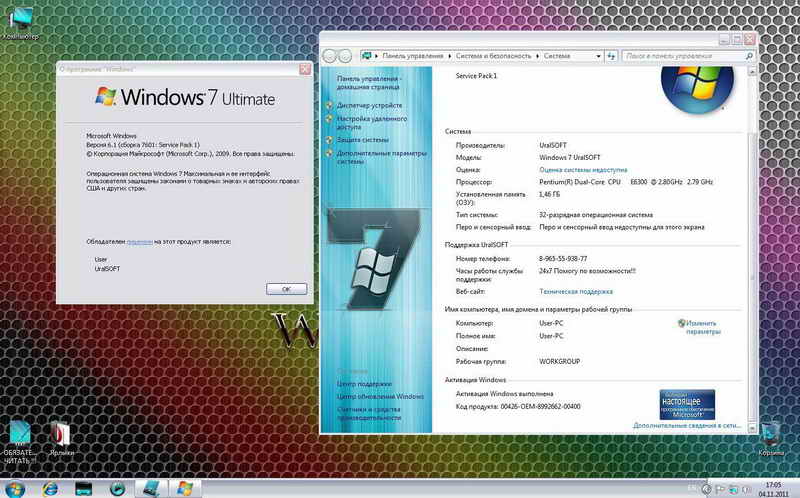
Task: Click 'Оценка системы недоступна' link
Action: tap(583, 170)
